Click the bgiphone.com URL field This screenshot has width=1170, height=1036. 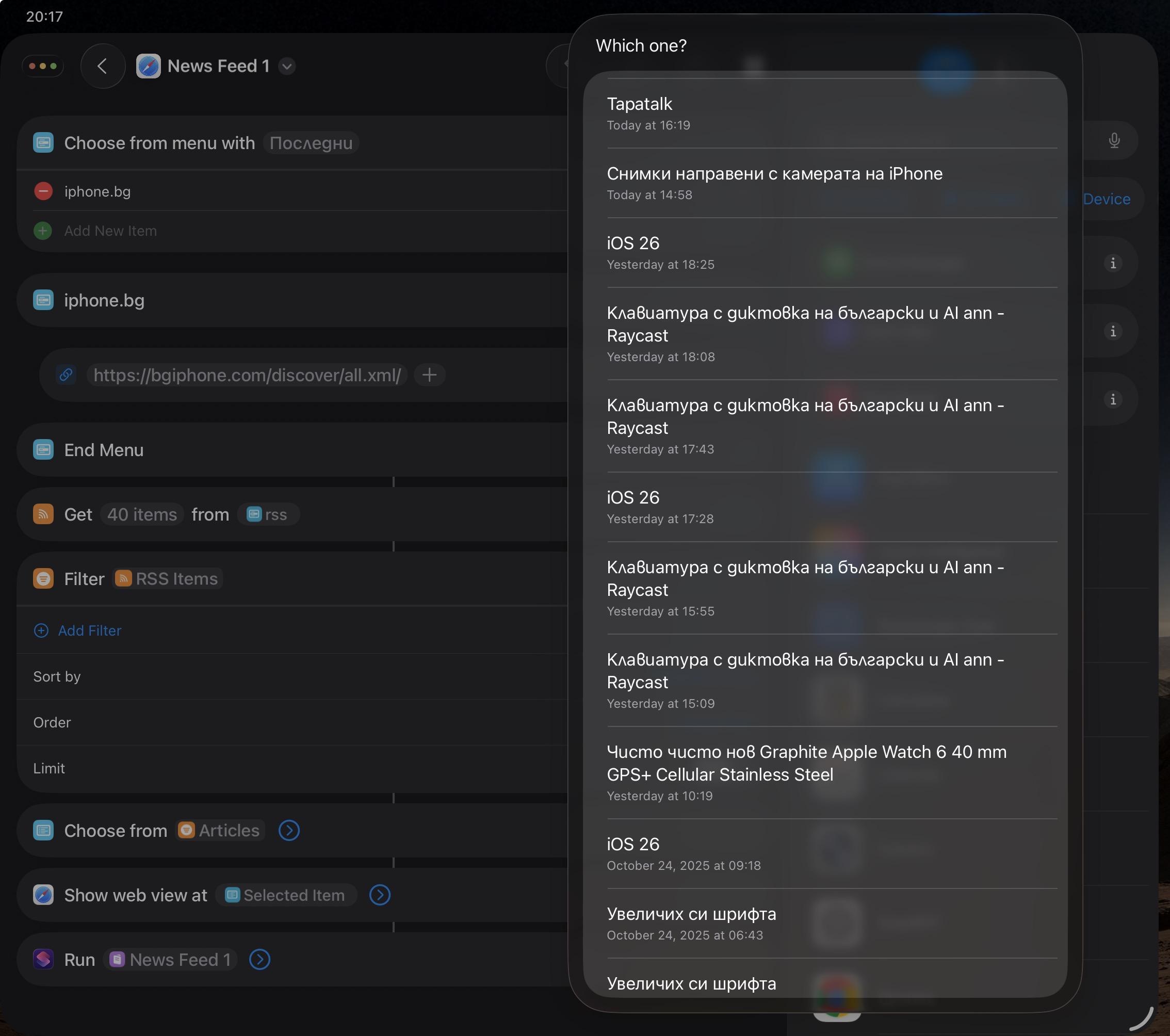pyautogui.click(x=247, y=375)
